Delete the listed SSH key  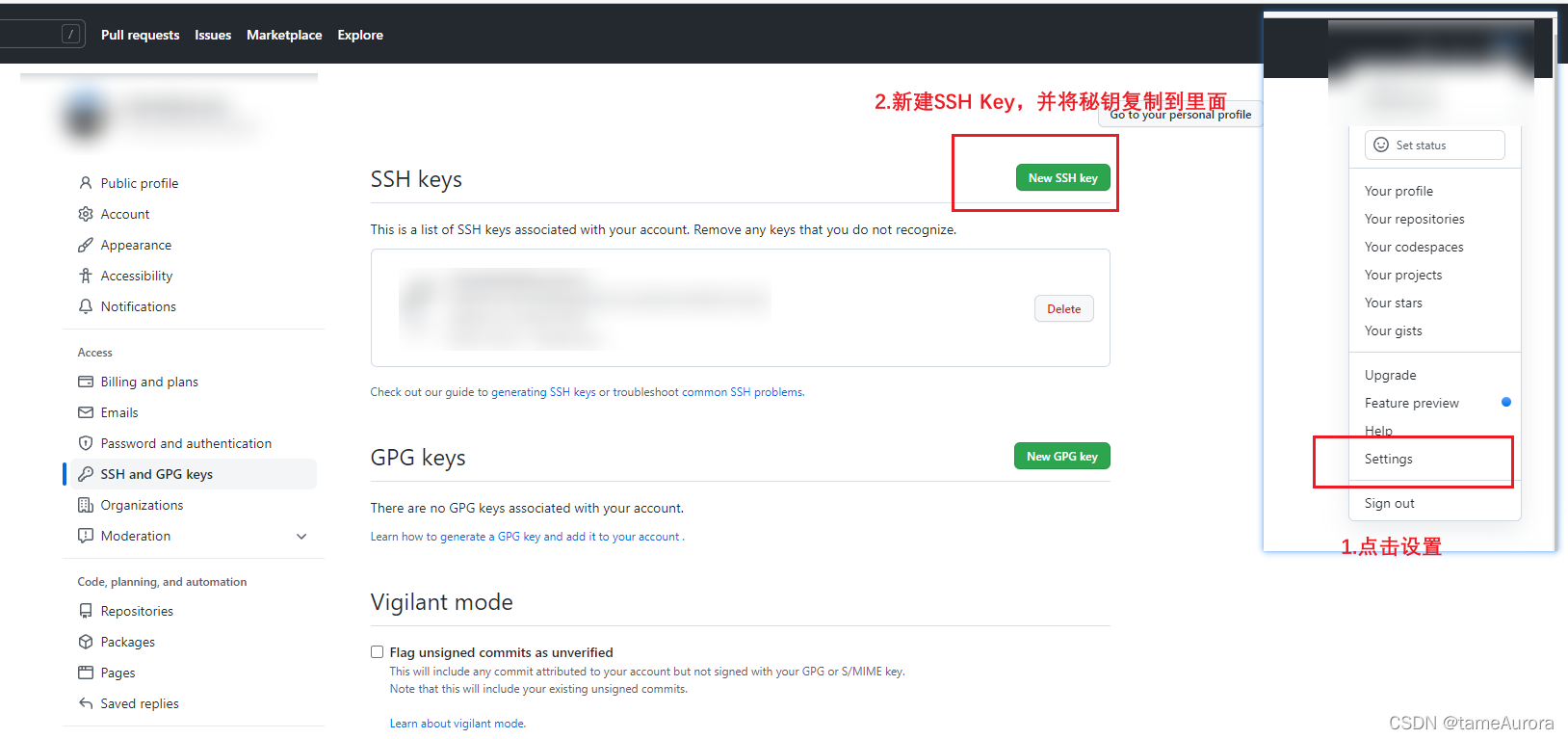(x=1064, y=308)
